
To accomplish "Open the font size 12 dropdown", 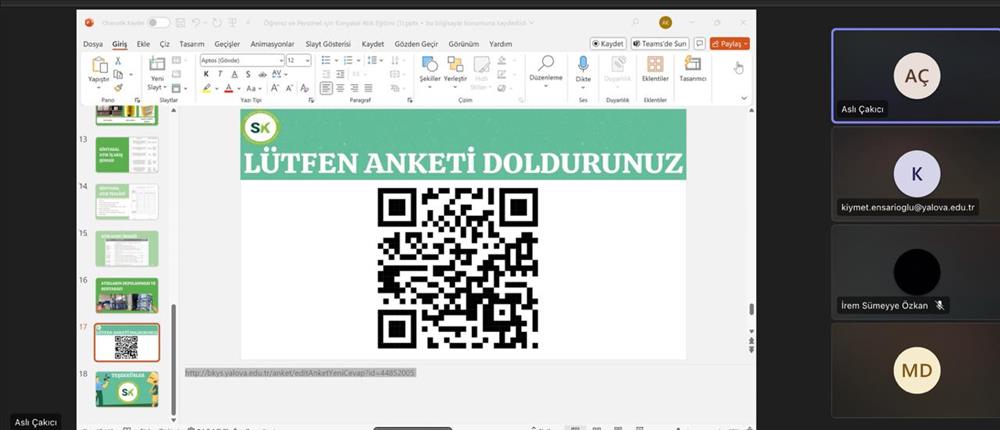I will tap(308, 60).
